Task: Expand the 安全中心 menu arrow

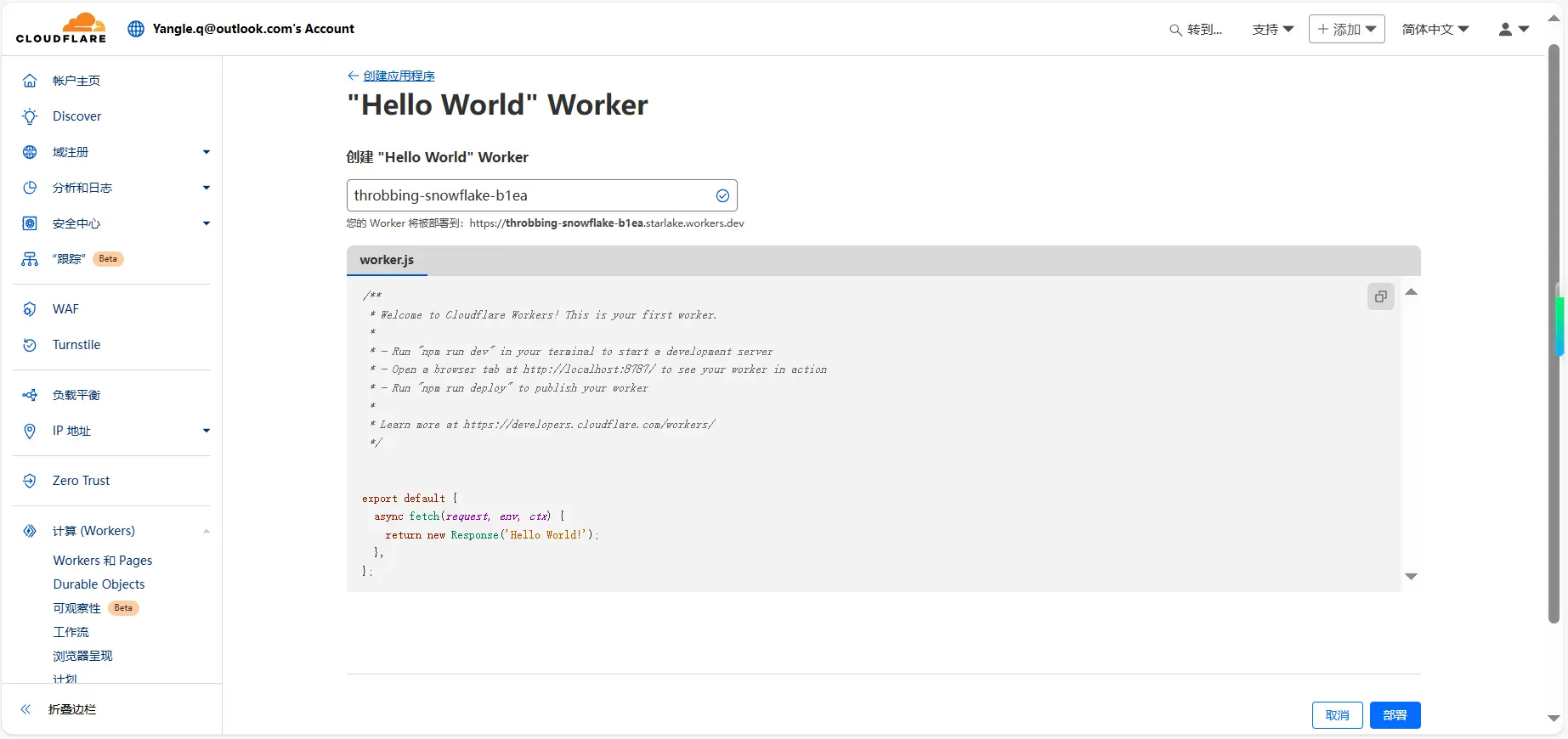Action: [206, 223]
